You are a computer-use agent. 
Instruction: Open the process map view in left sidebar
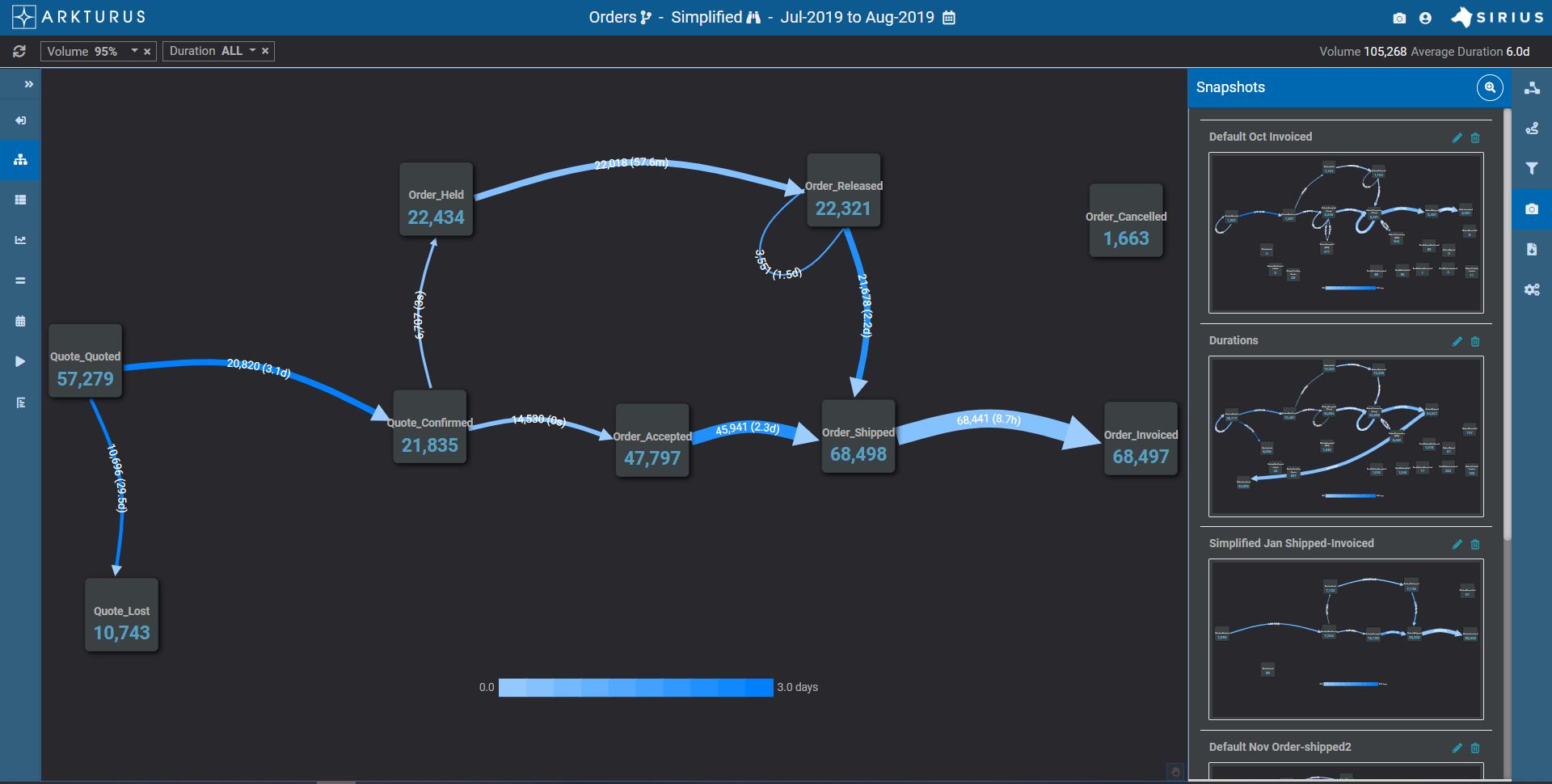(20, 159)
